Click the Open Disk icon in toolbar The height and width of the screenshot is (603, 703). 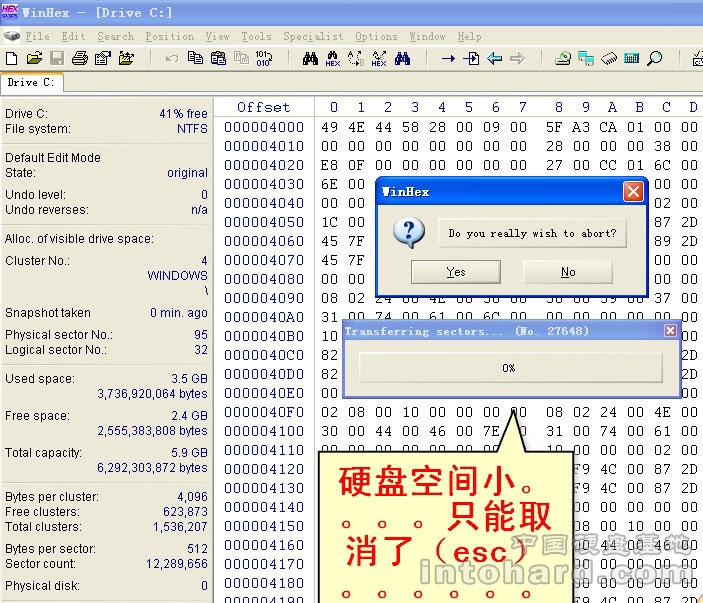click(x=563, y=59)
